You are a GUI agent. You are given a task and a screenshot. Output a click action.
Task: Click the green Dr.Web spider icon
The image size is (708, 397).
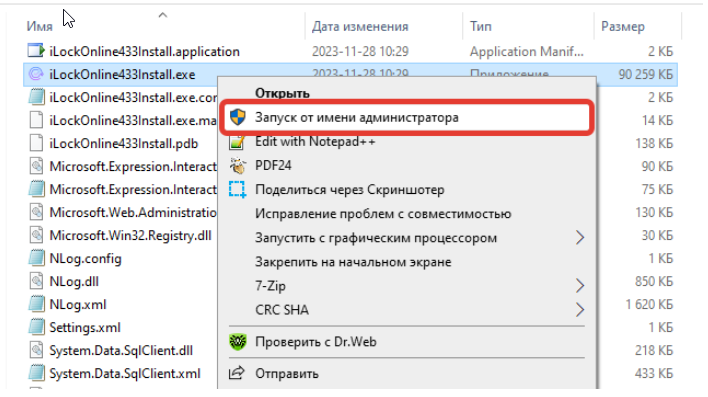point(238,342)
